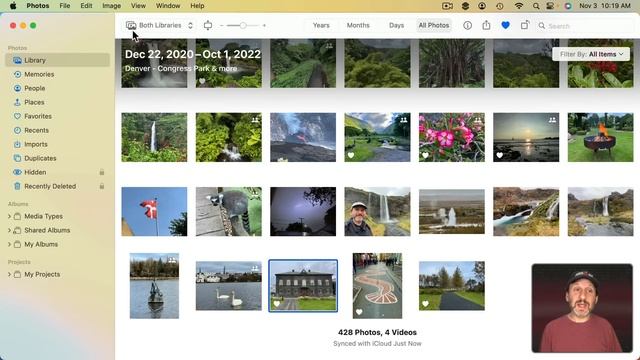Switch to Days view
The height and width of the screenshot is (360, 640).
(396, 25)
